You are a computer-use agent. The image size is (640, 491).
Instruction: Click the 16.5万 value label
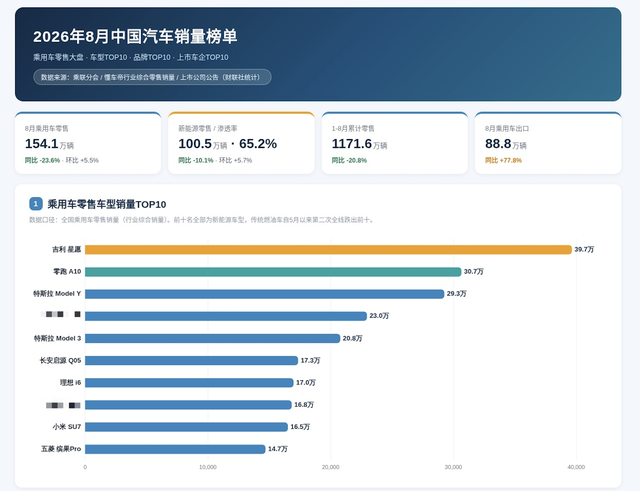pos(300,427)
